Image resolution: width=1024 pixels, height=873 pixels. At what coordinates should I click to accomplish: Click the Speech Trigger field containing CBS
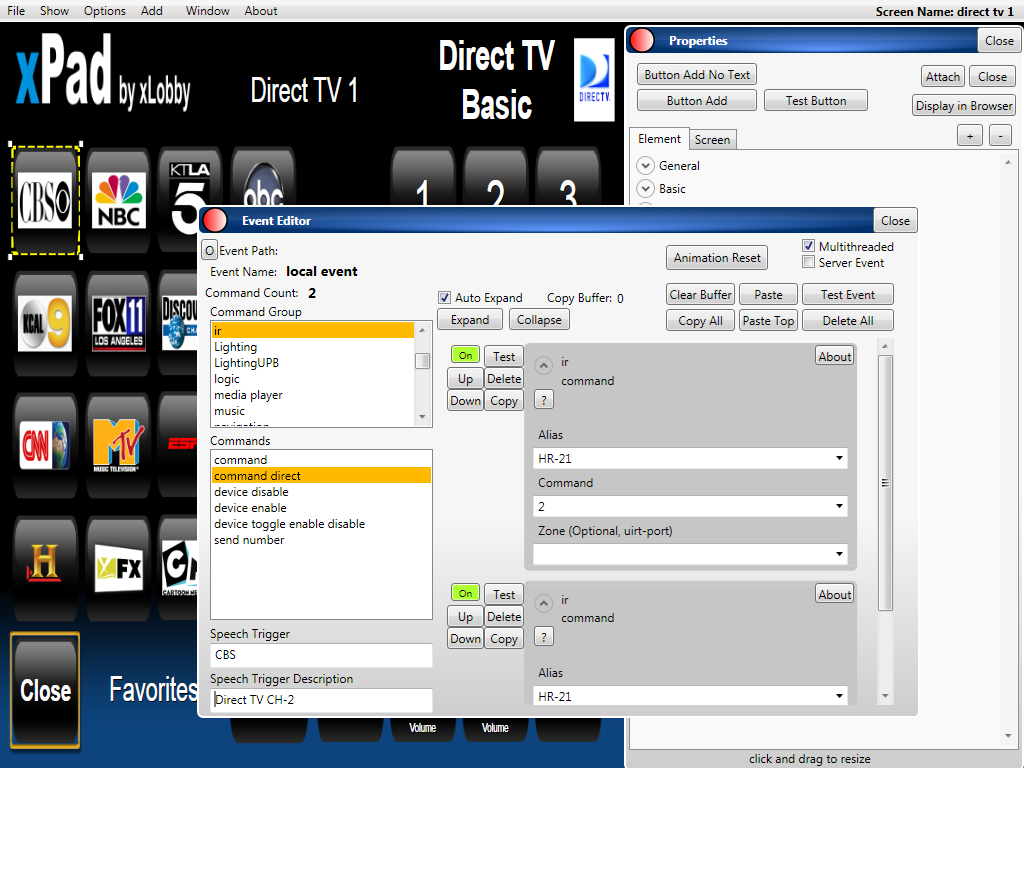tap(321, 655)
